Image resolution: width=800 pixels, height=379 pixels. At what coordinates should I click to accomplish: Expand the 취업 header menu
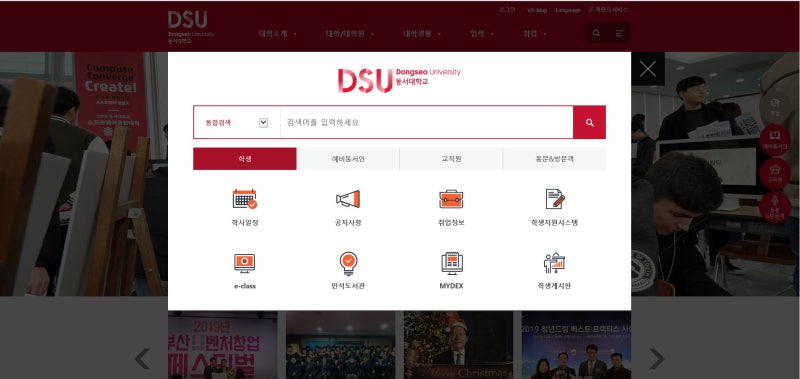535,34
